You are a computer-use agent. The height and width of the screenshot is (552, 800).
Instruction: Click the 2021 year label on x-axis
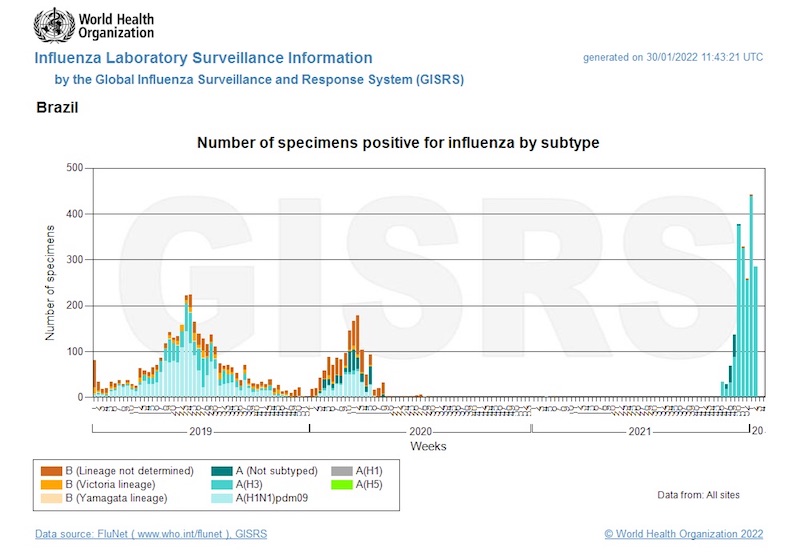point(640,432)
